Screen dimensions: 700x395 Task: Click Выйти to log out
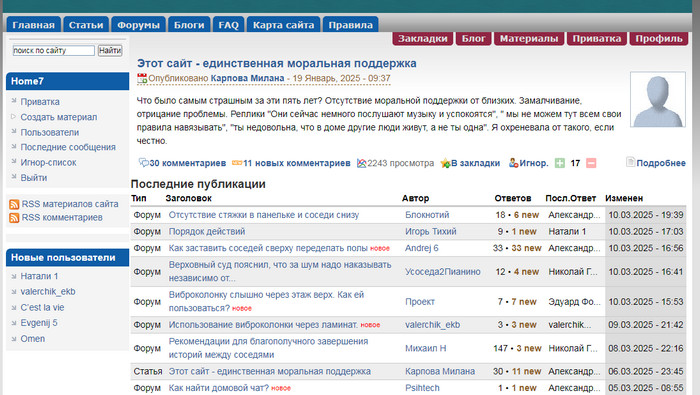33,178
